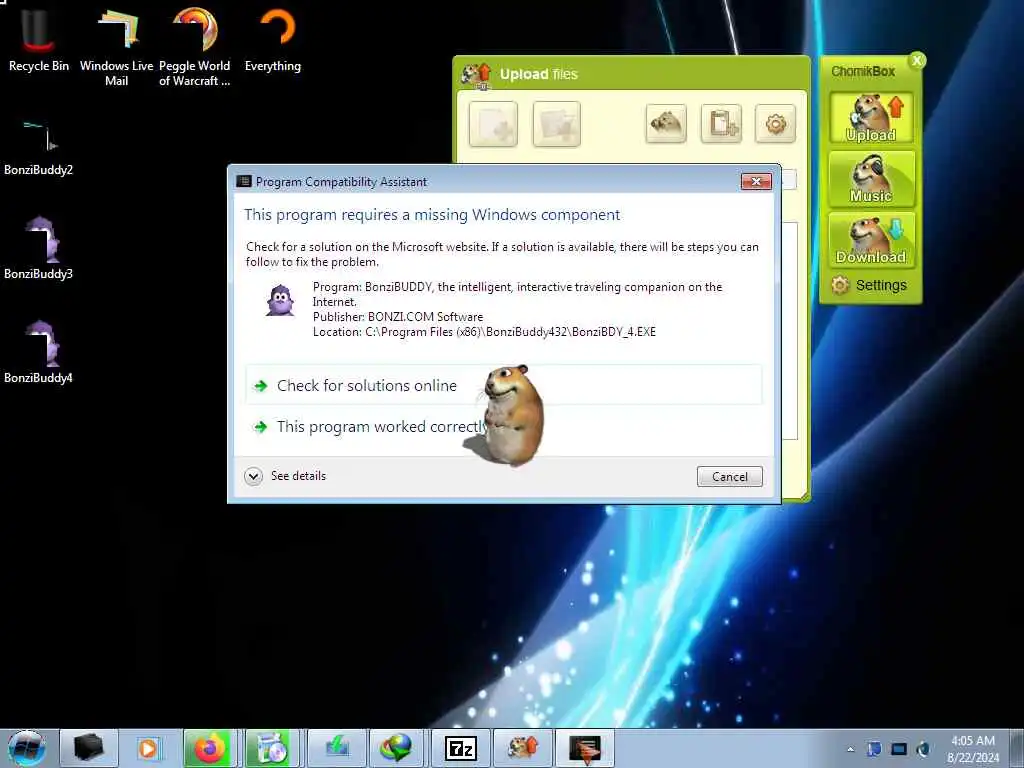Click the add folder button in Upload files

(556, 123)
